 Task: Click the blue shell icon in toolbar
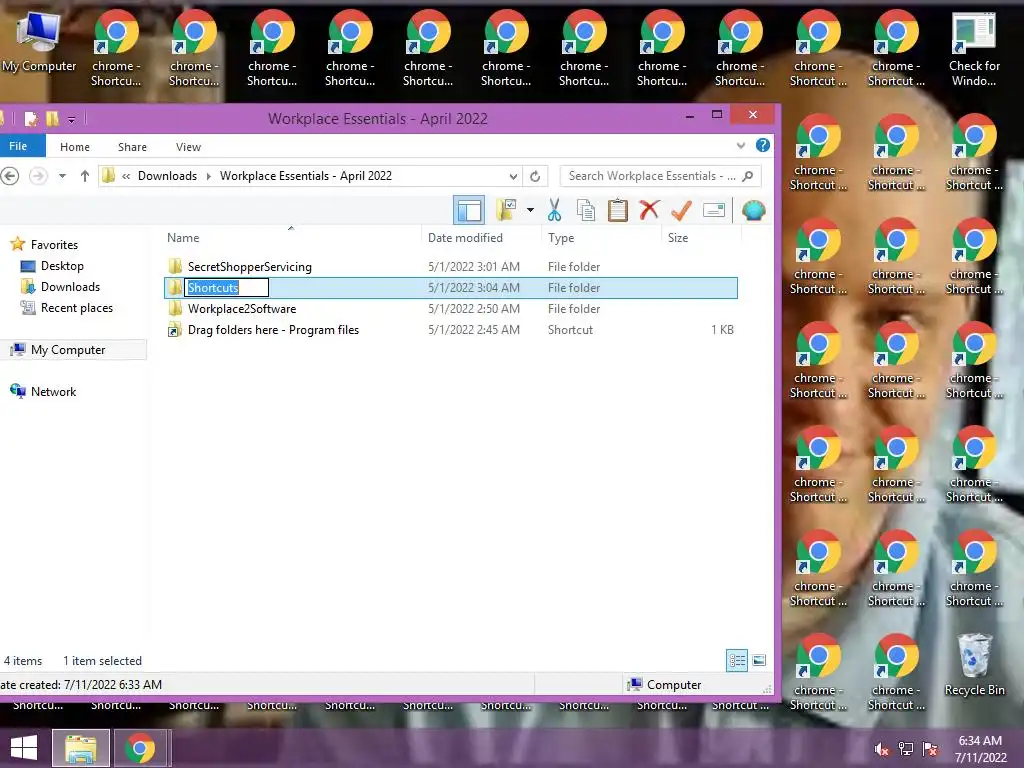point(754,210)
